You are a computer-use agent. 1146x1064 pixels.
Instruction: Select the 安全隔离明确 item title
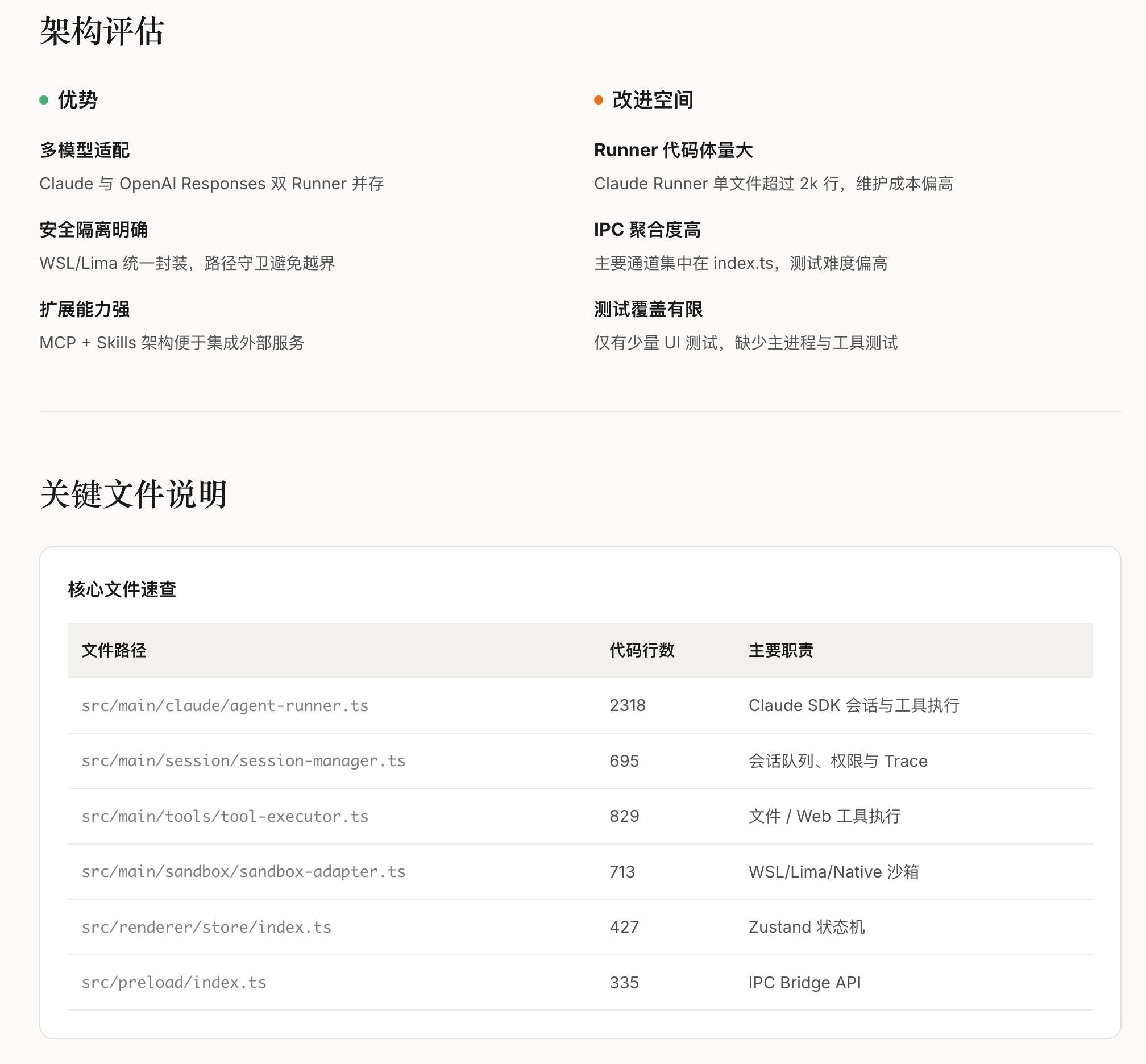pyautogui.click(x=93, y=230)
